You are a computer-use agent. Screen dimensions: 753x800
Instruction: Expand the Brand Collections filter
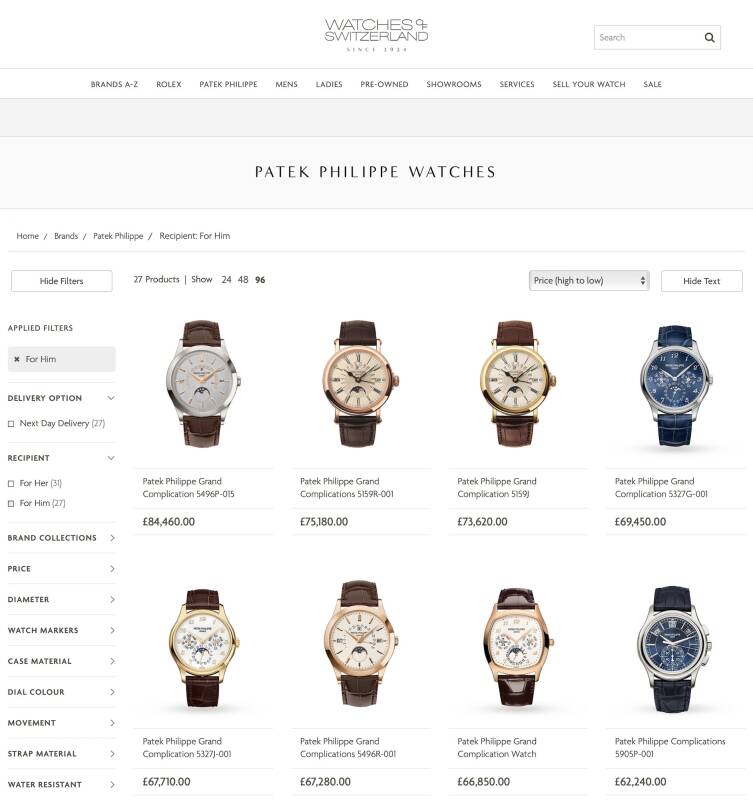point(61,538)
